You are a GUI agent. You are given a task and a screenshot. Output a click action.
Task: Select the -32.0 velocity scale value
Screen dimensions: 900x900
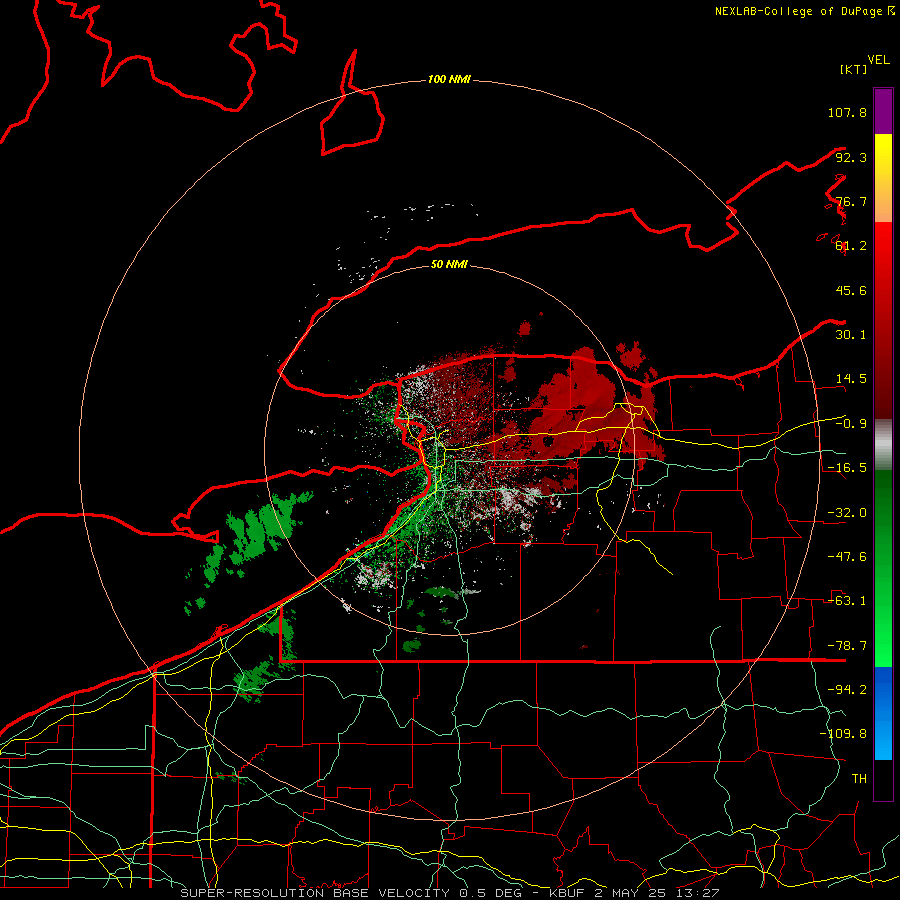[847, 513]
